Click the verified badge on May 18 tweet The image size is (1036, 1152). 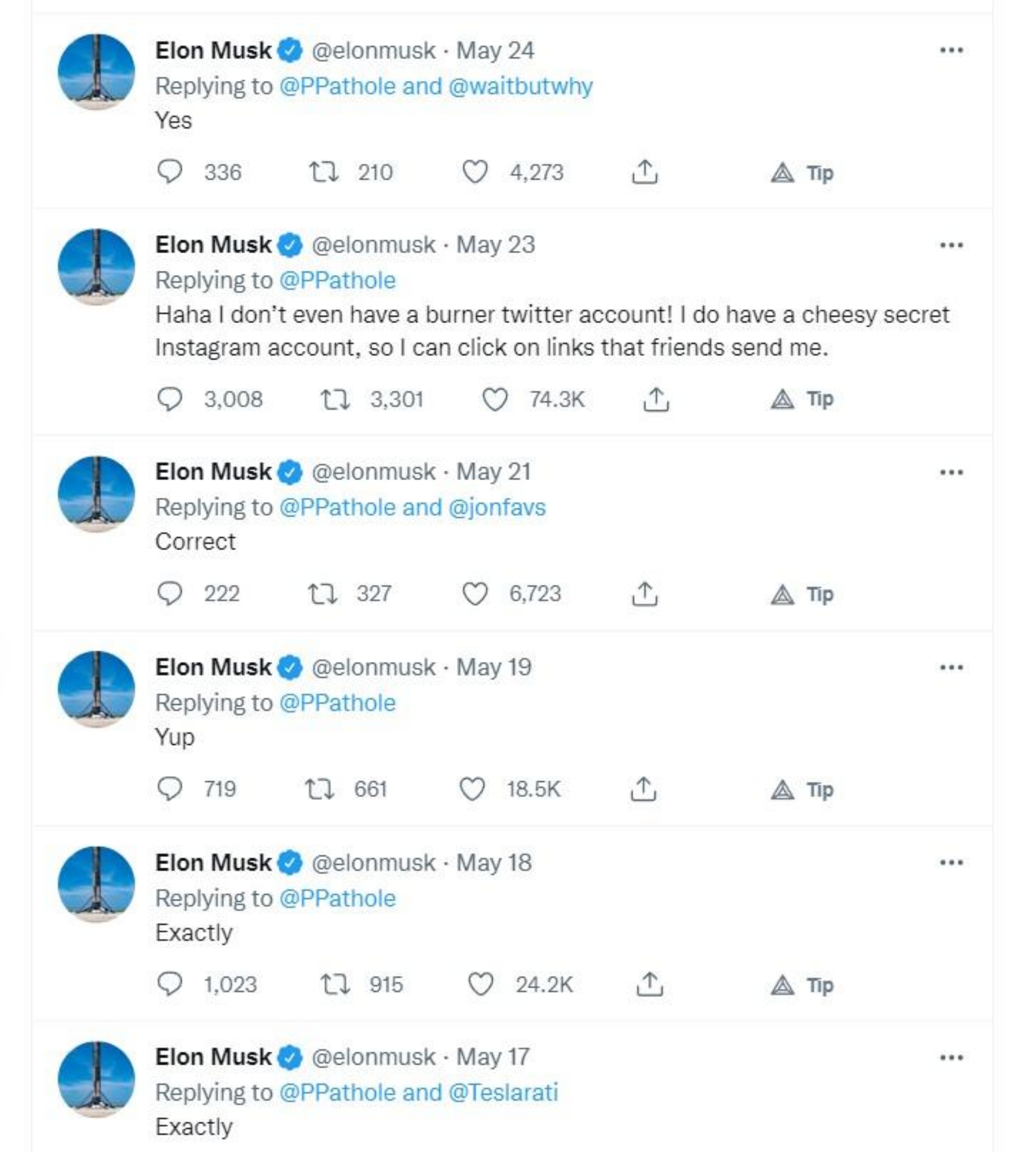point(290,863)
